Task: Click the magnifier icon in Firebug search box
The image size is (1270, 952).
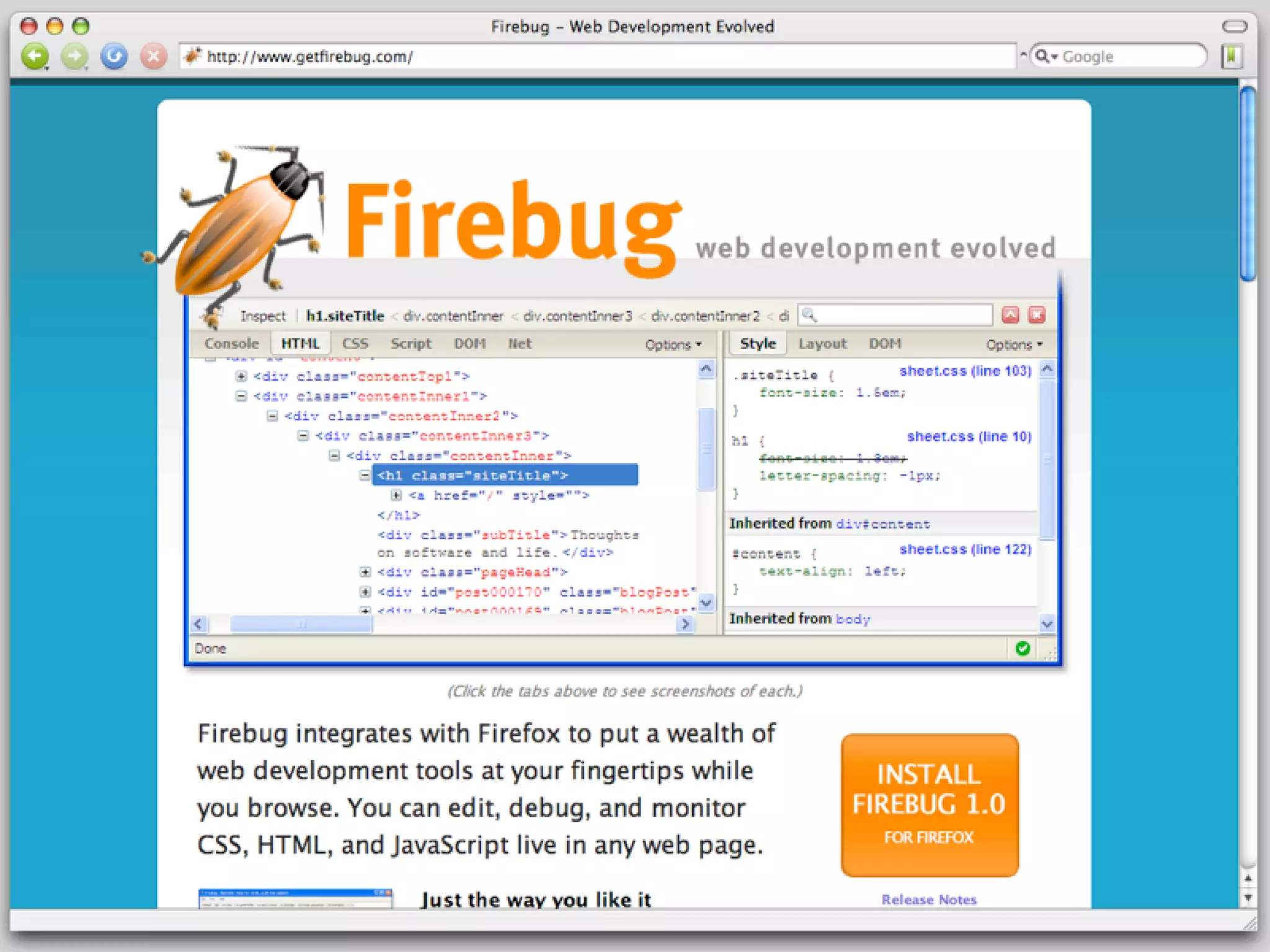Action: pyautogui.click(x=809, y=315)
